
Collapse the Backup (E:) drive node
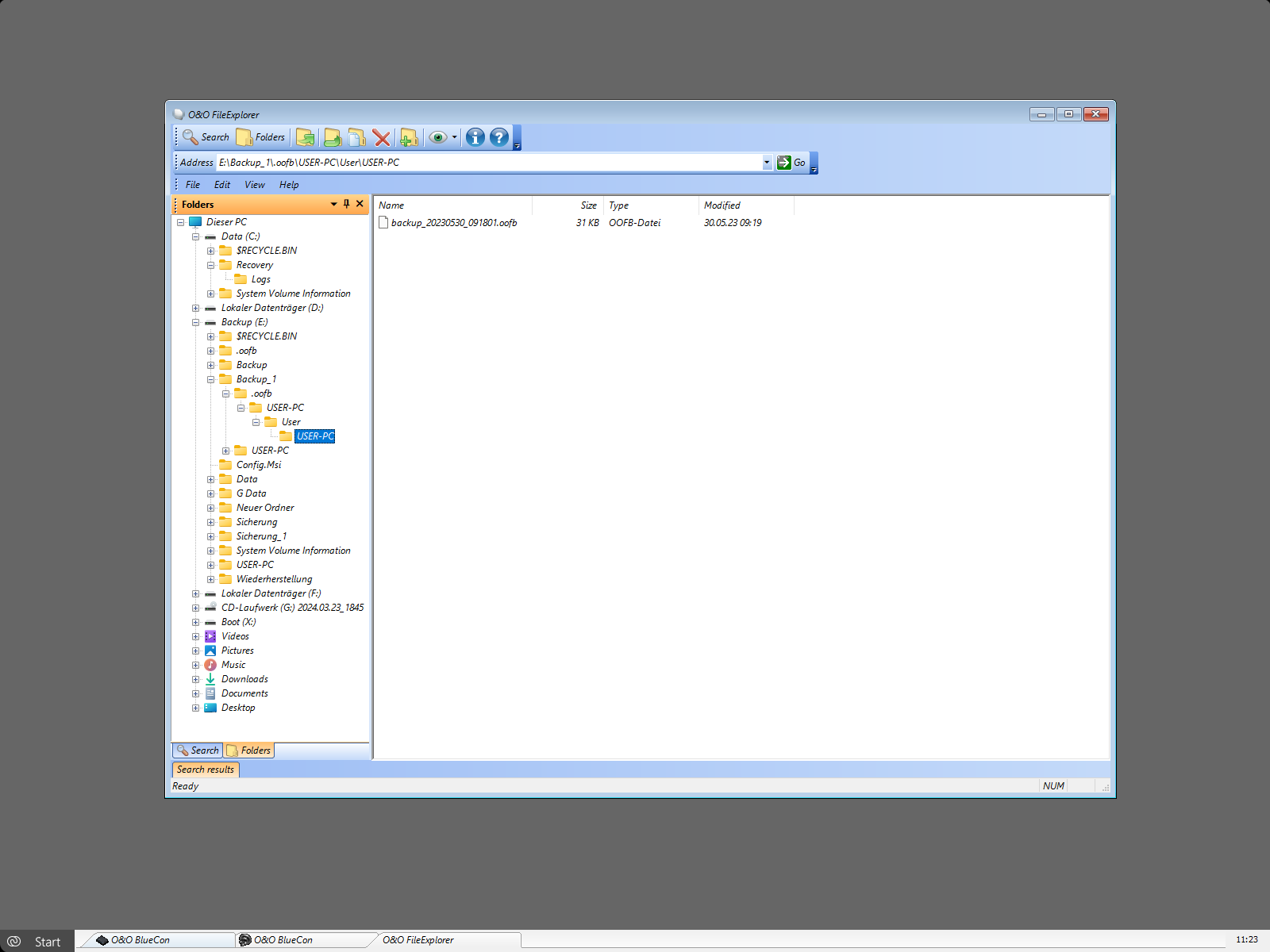coord(196,322)
